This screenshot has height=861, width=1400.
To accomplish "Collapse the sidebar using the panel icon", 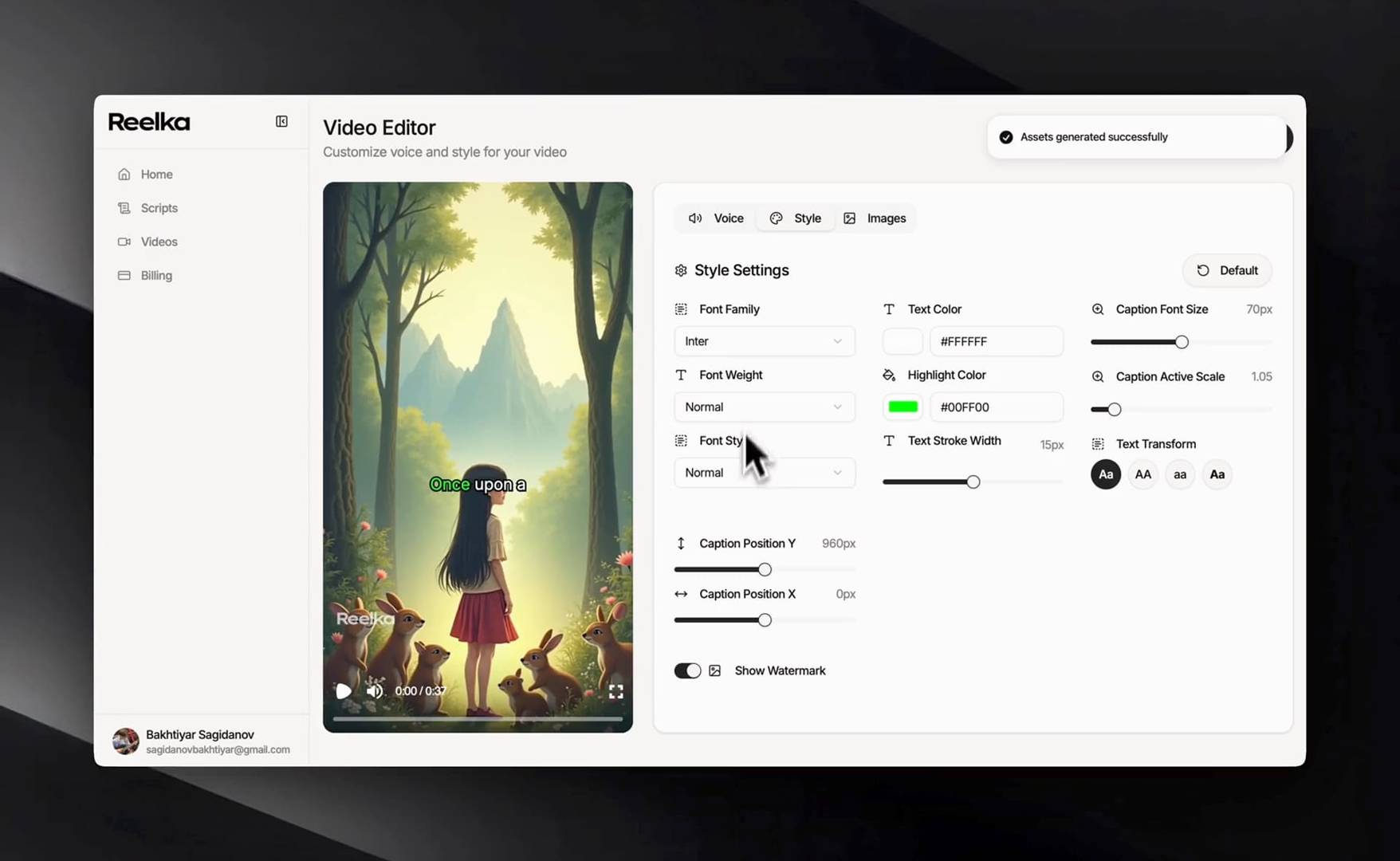I will [281, 121].
